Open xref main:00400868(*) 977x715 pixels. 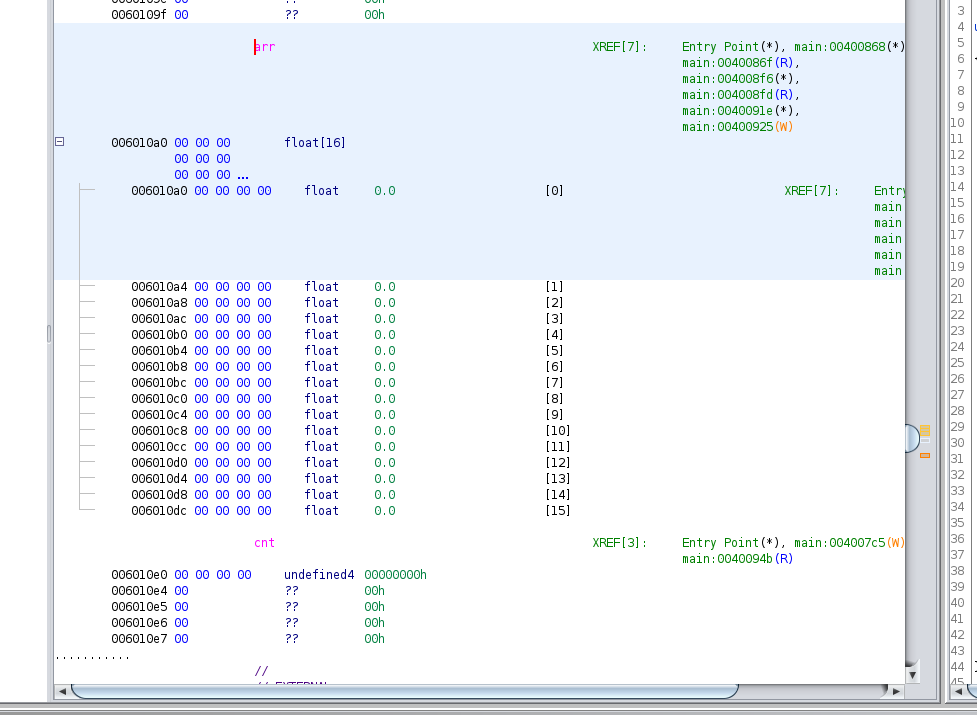849,47
